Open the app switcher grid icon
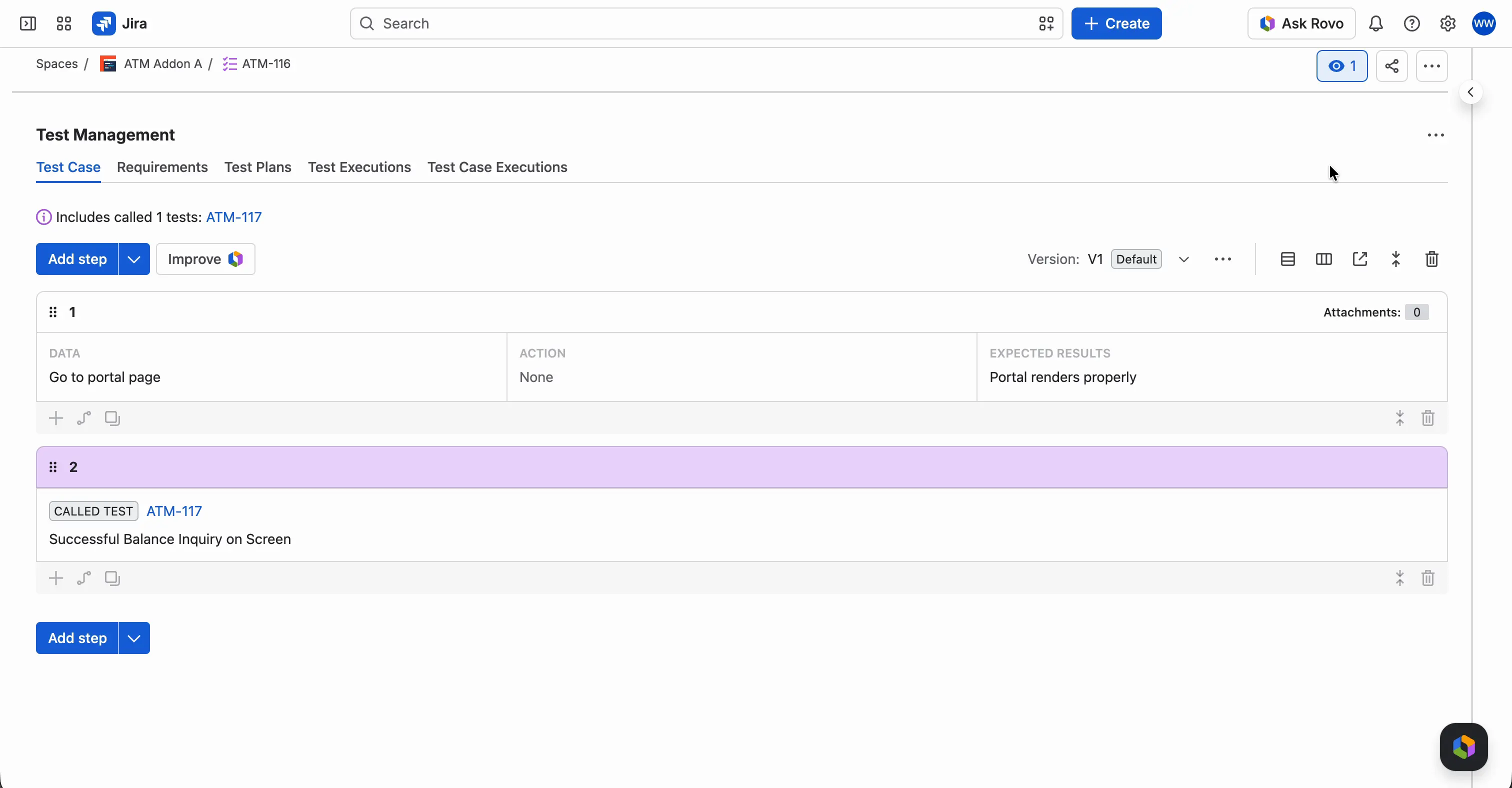The image size is (1512, 788). pyautogui.click(x=63, y=23)
